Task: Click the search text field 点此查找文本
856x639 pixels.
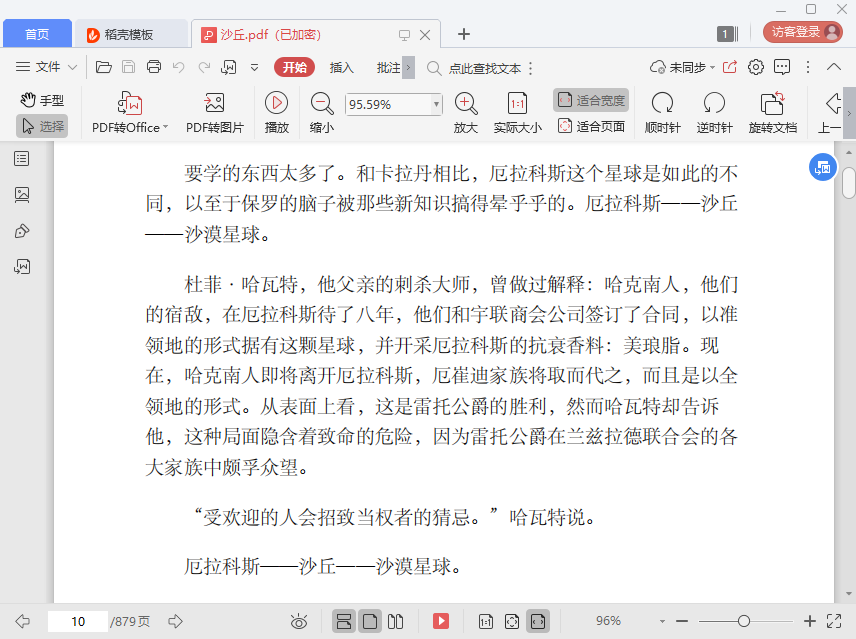Action: click(485, 68)
